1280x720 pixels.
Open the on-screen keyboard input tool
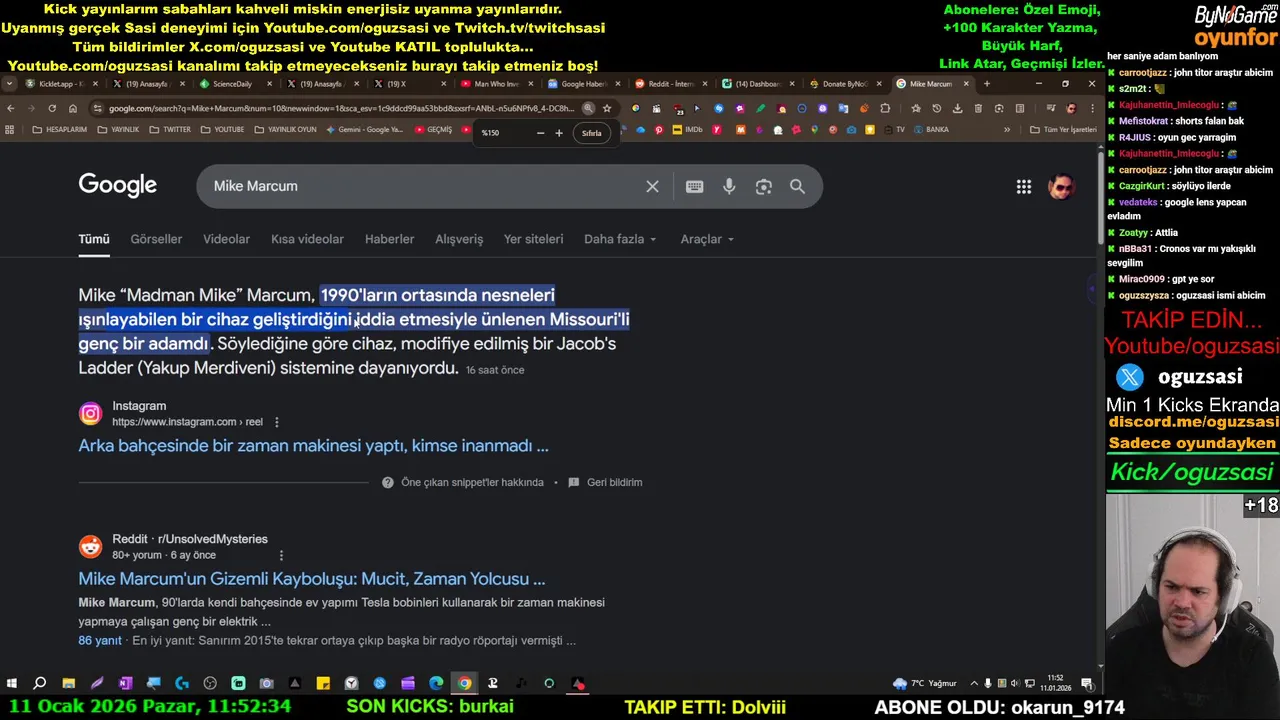694,186
